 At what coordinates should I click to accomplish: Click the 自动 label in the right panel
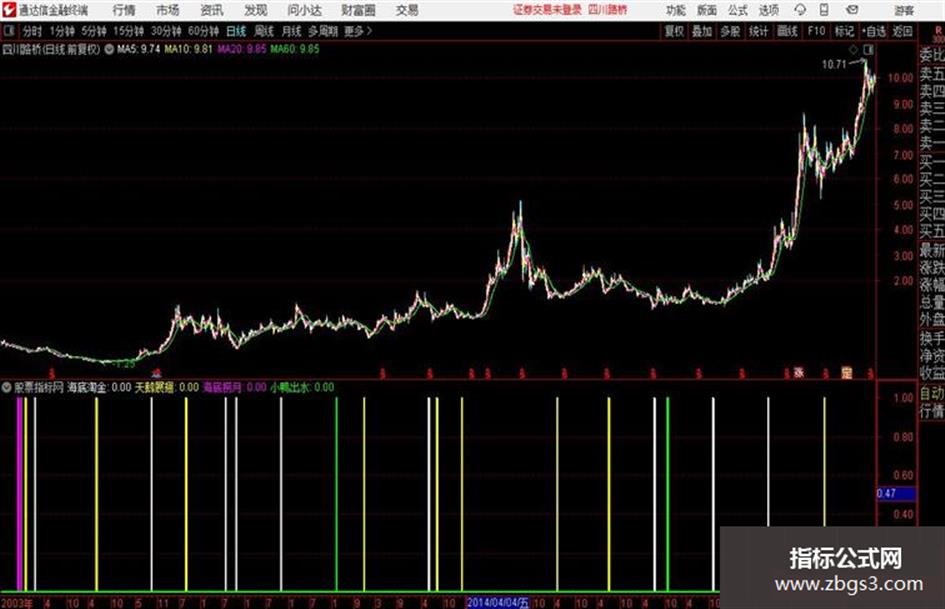[x=932, y=394]
